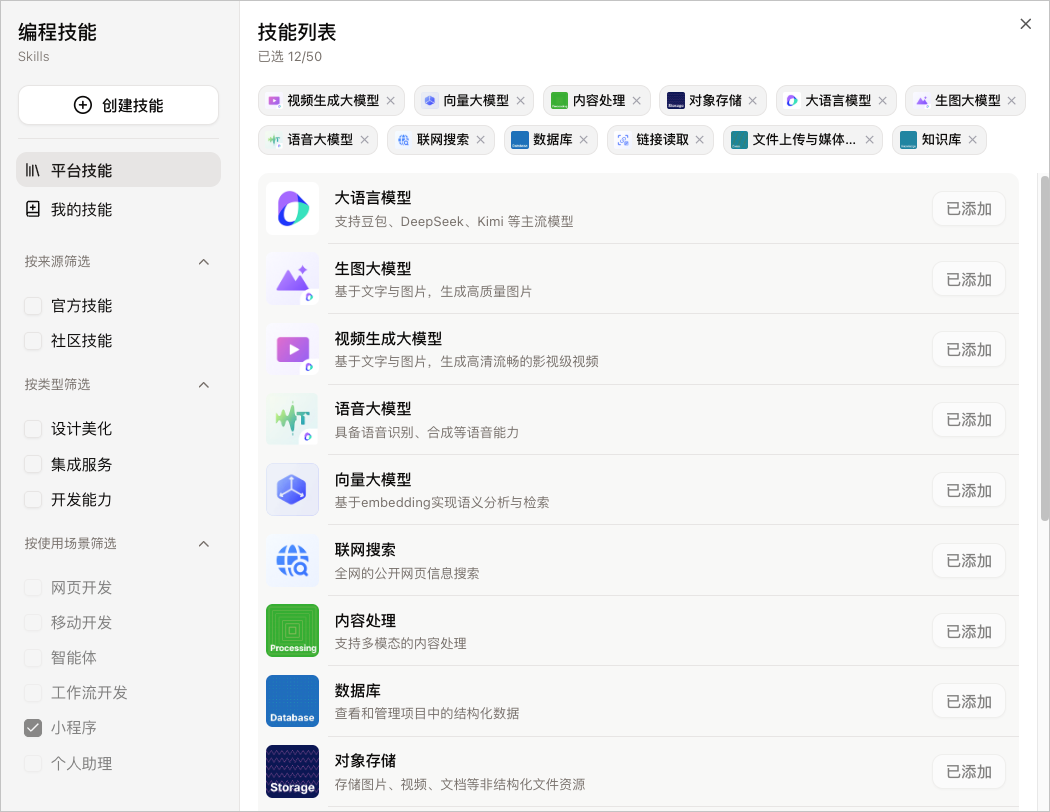This screenshot has height=812, width=1050.
Task: Tick the 网页开发 scenario checkbox
Action: (33, 588)
